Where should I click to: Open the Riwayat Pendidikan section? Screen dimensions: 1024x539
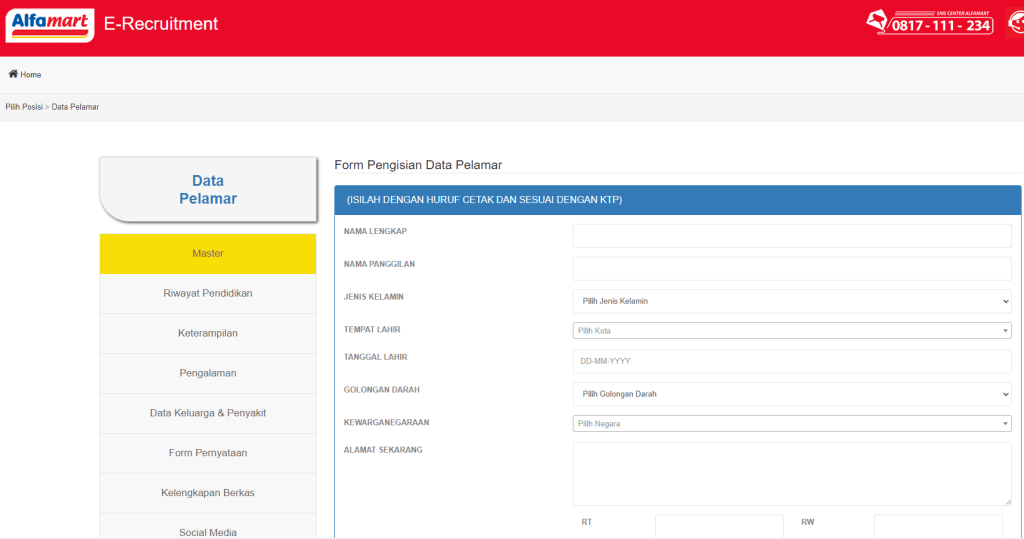[208, 294]
